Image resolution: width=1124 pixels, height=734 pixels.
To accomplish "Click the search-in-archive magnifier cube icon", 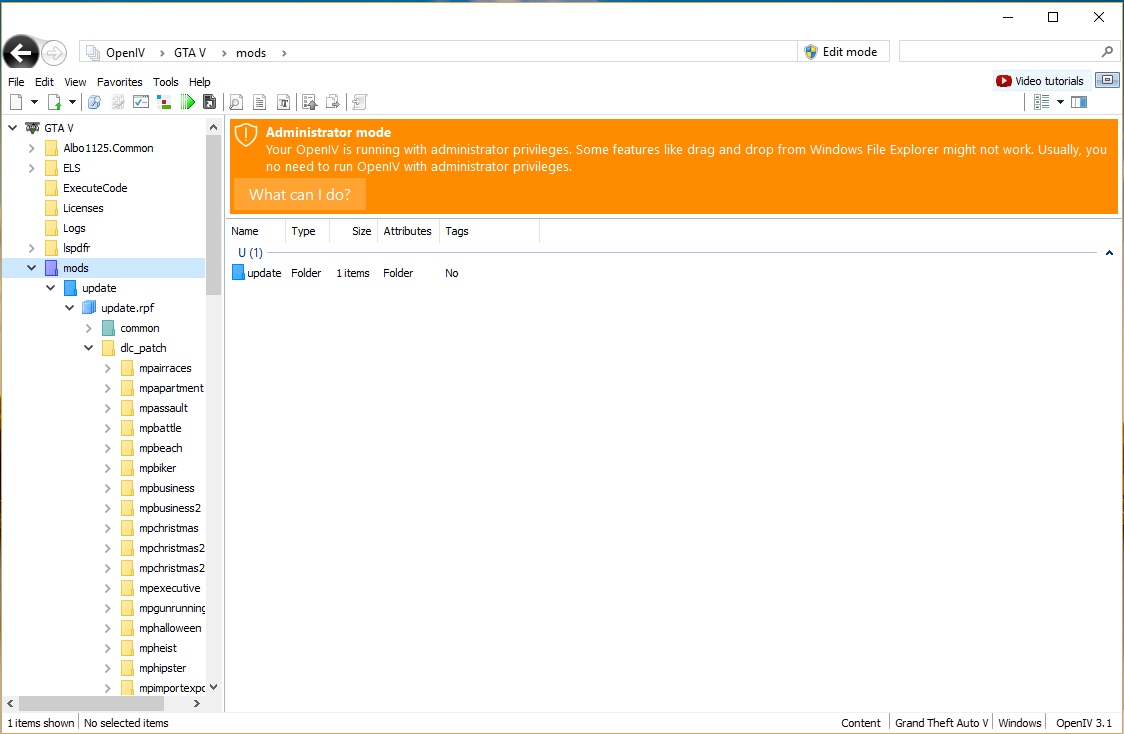I will [94, 103].
